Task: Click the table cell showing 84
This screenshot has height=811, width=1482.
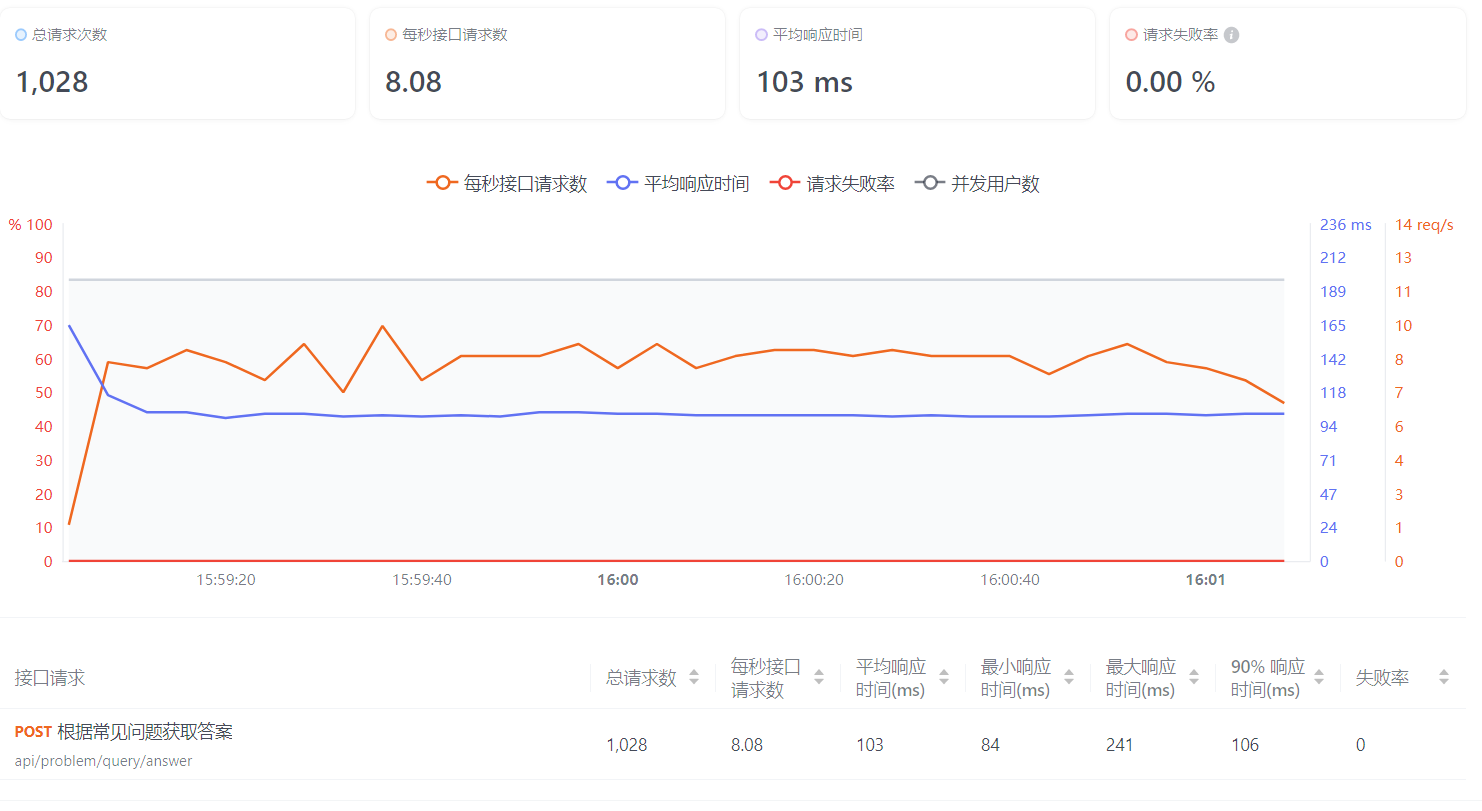Action: (x=990, y=745)
